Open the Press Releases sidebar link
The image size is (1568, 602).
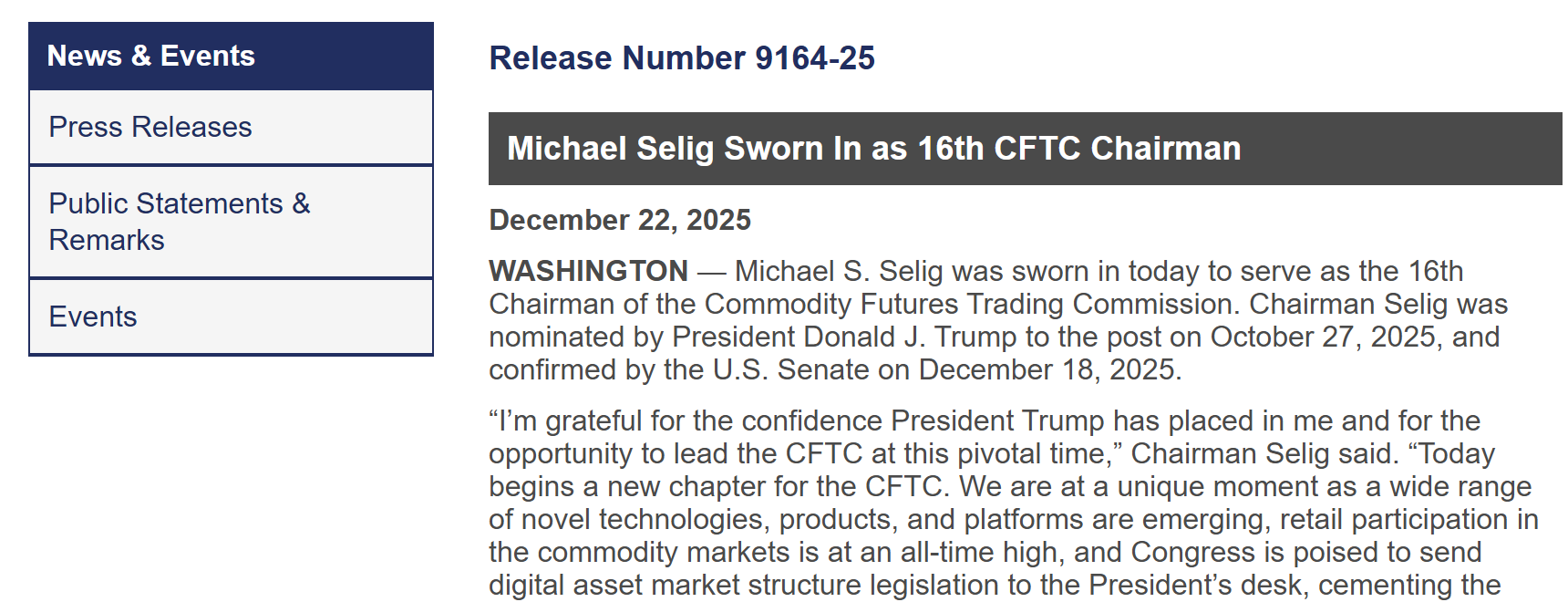coord(150,127)
